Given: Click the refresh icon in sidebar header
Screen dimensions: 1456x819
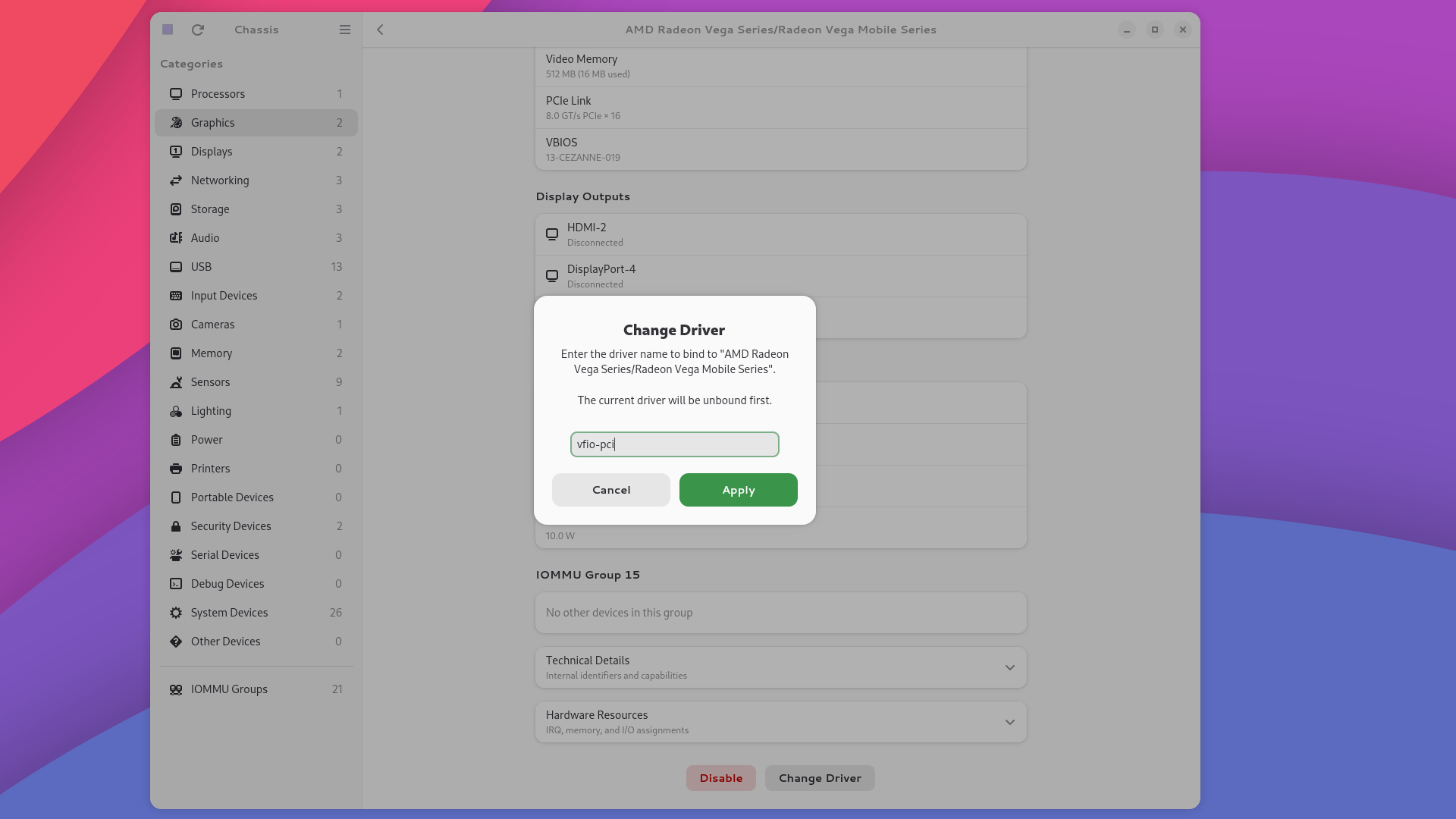Looking at the screenshot, I should pyautogui.click(x=198, y=30).
